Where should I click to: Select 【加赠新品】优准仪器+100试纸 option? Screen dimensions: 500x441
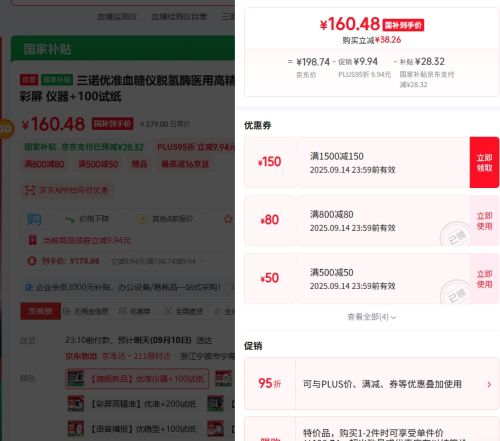137,379
